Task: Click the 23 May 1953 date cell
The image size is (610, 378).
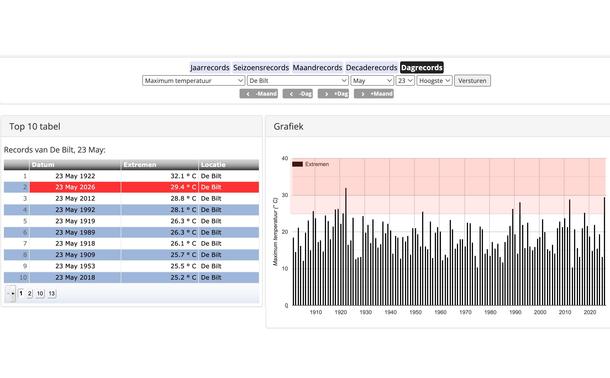Action: 75,266
